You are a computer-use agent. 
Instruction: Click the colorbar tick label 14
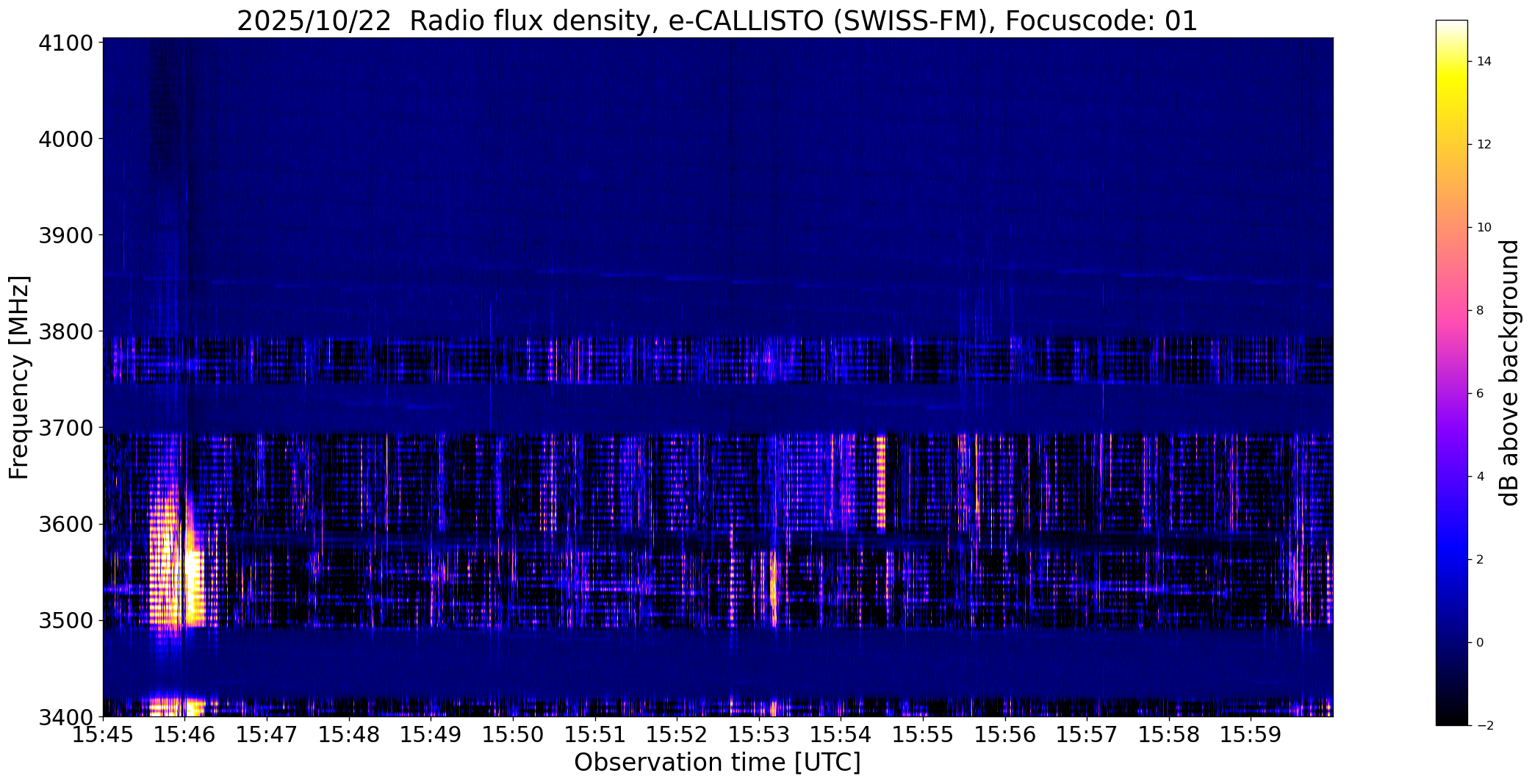point(1484,62)
